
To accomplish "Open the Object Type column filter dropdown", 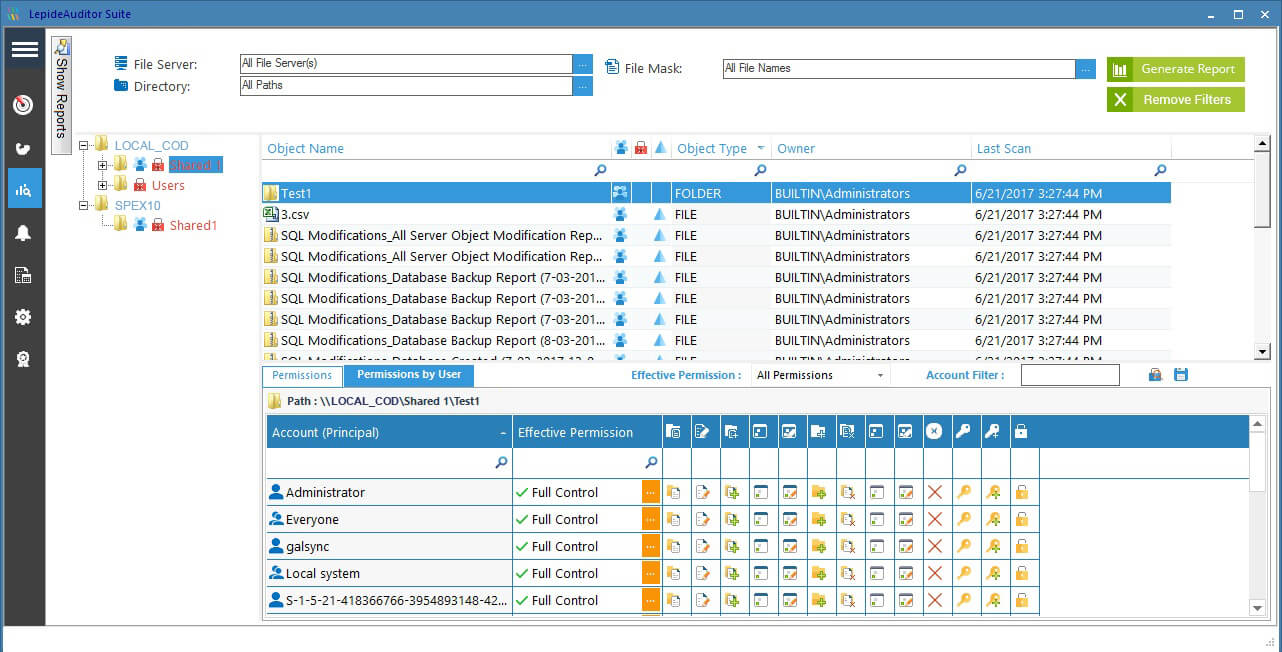I will 761,148.
